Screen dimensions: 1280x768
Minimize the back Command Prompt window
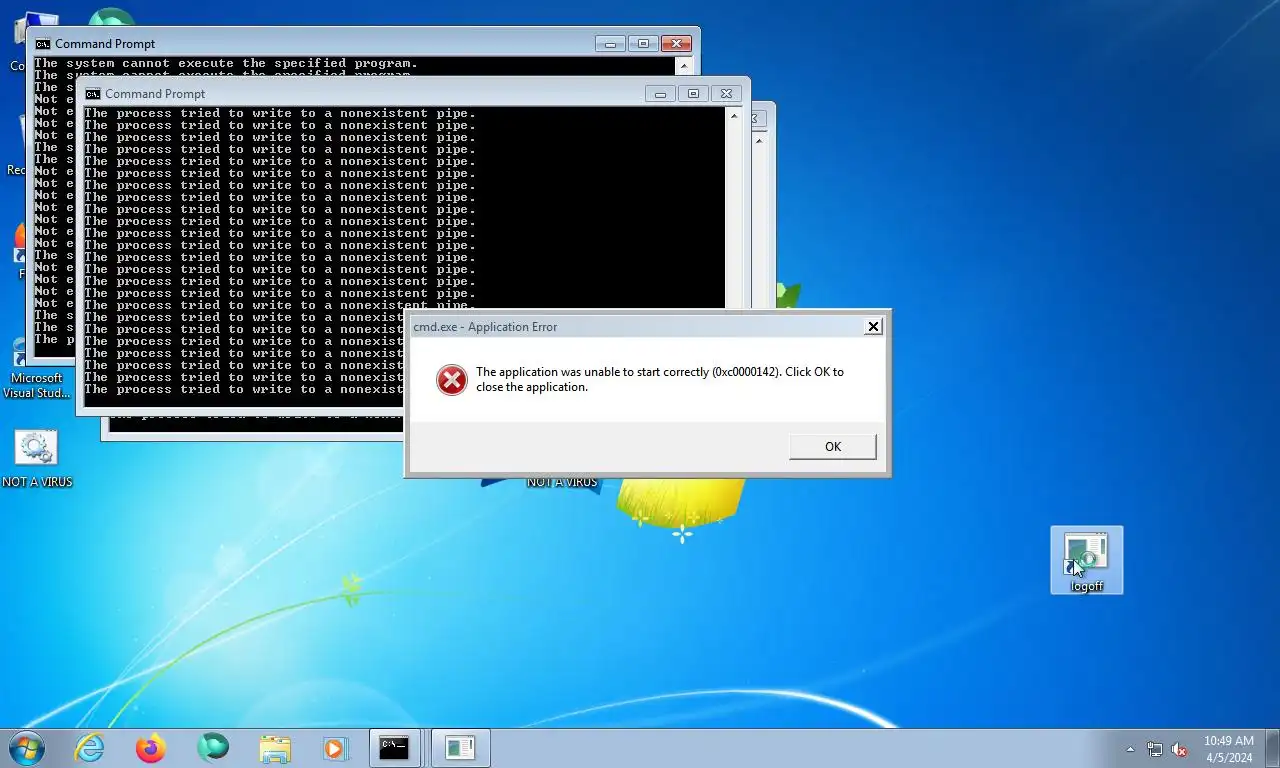point(610,43)
